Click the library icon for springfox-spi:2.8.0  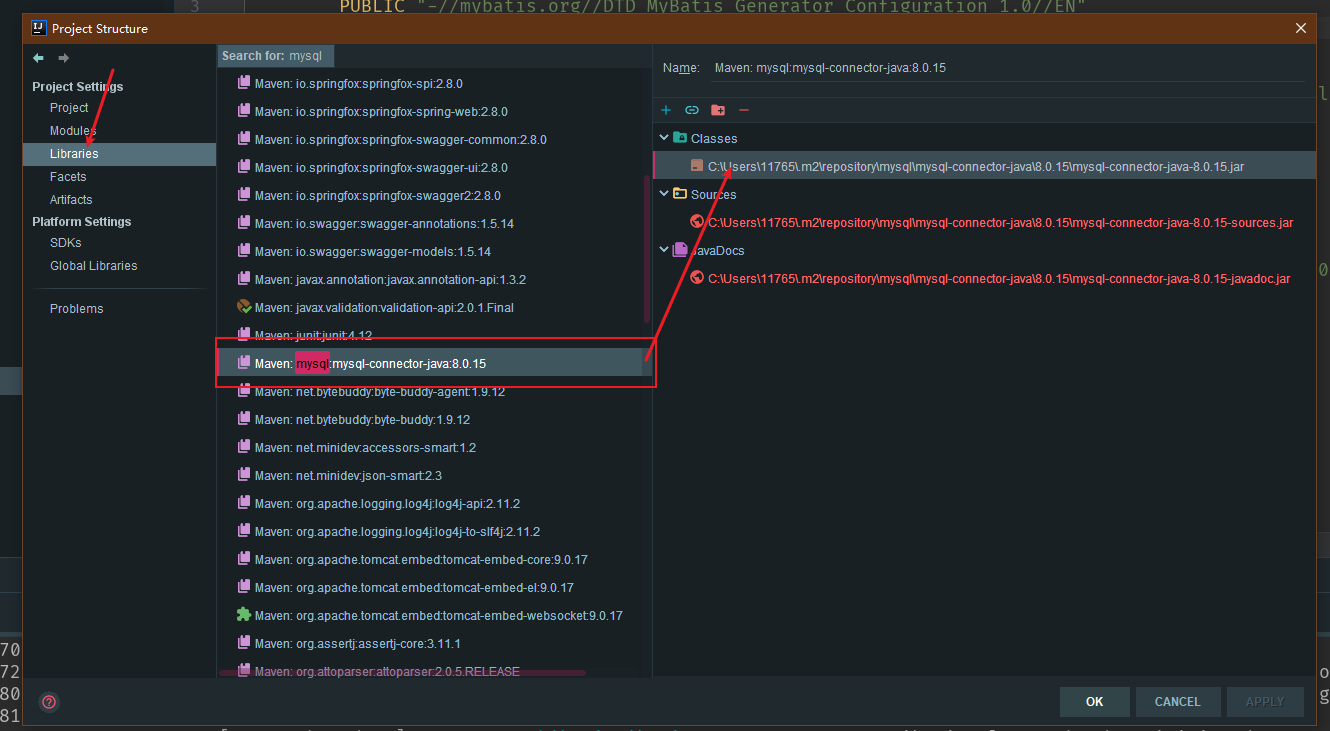pos(244,83)
